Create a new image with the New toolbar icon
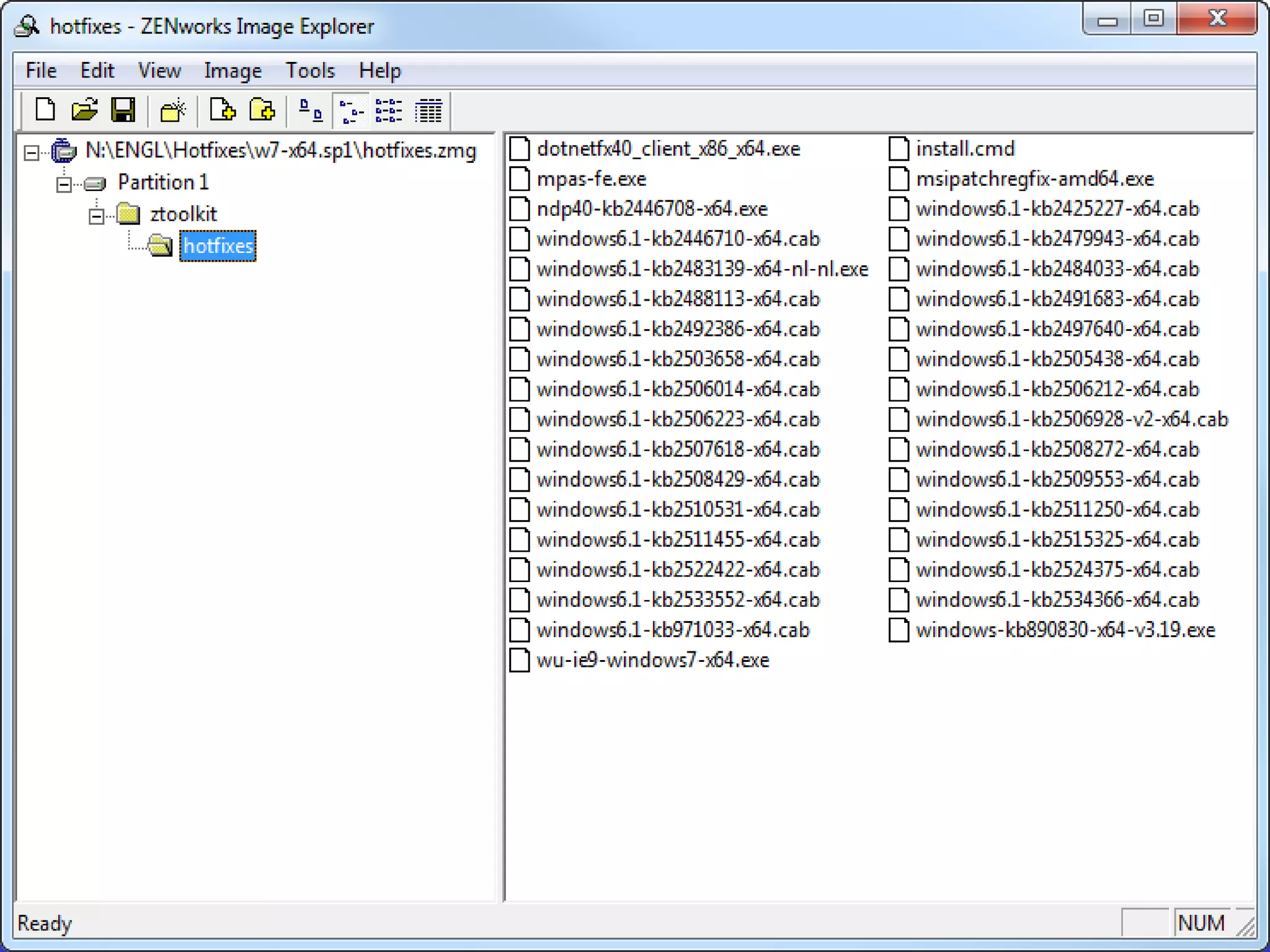 click(x=45, y=110)
